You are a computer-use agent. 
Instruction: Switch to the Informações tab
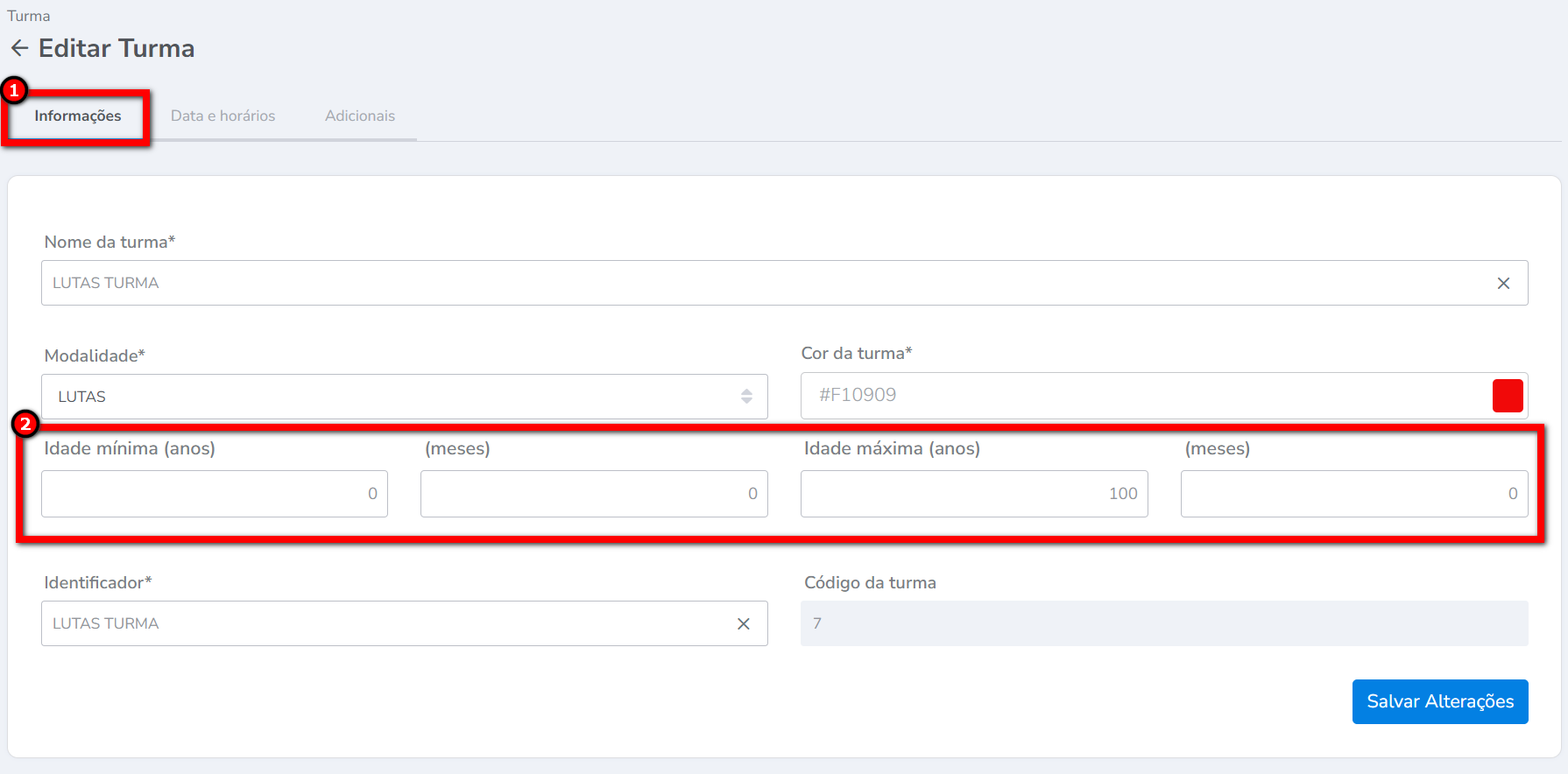[78, 116]
